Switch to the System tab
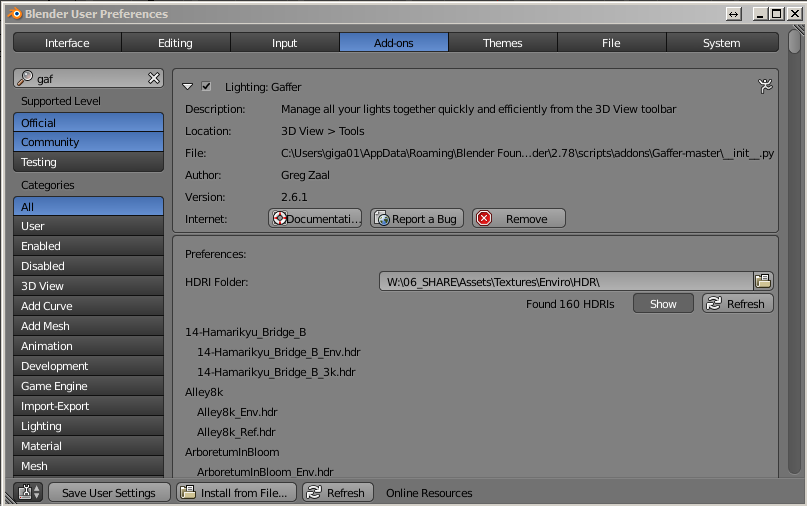Image resolution: width=807 pixels, height=506 pixels. click(x=722, y=43)
